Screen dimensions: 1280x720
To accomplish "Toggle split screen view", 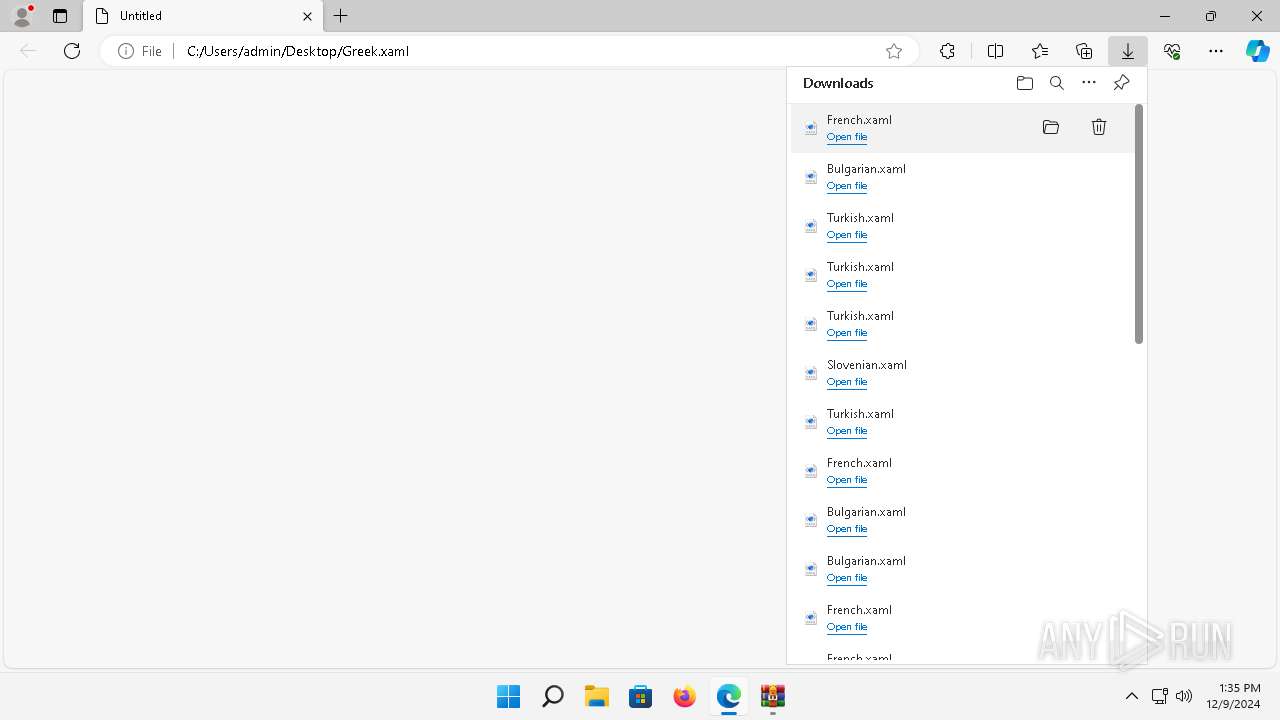I will tap(996, 51).
